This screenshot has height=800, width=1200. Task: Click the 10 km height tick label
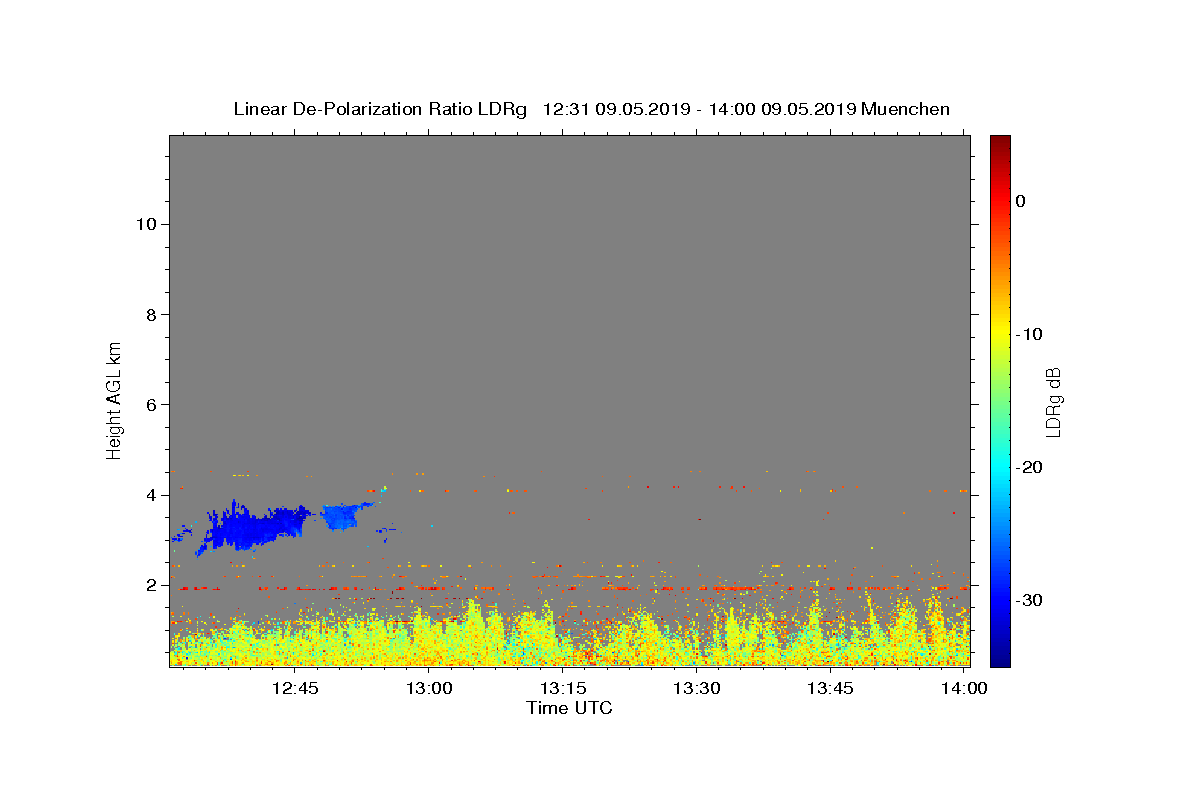tap(146, 224)
